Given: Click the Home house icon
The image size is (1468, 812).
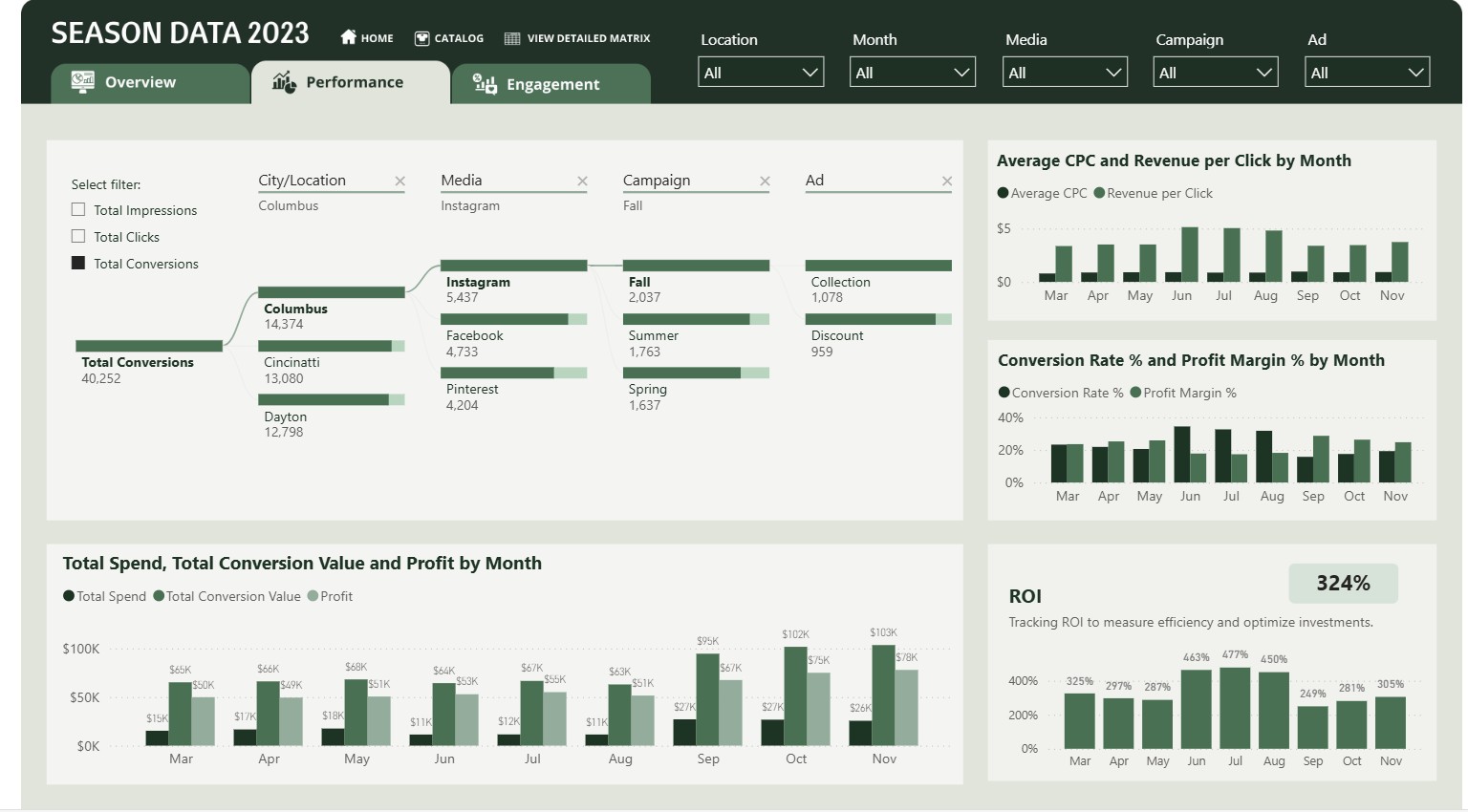Looking at the screenshot, I should pyautogui.click(x=349, y=38).
